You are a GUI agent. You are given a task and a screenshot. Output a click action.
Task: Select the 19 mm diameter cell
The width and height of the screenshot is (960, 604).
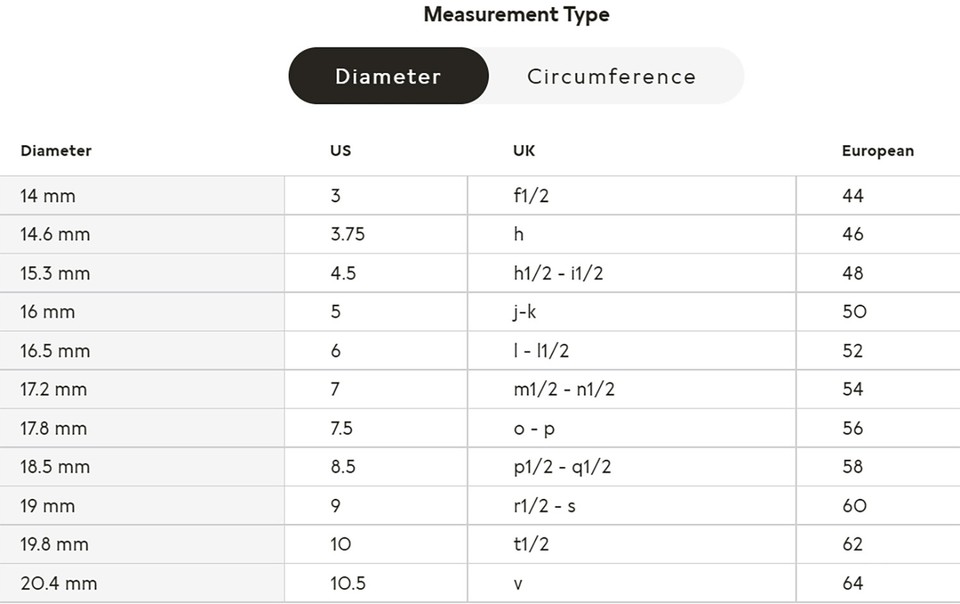(x=48, y=506)
